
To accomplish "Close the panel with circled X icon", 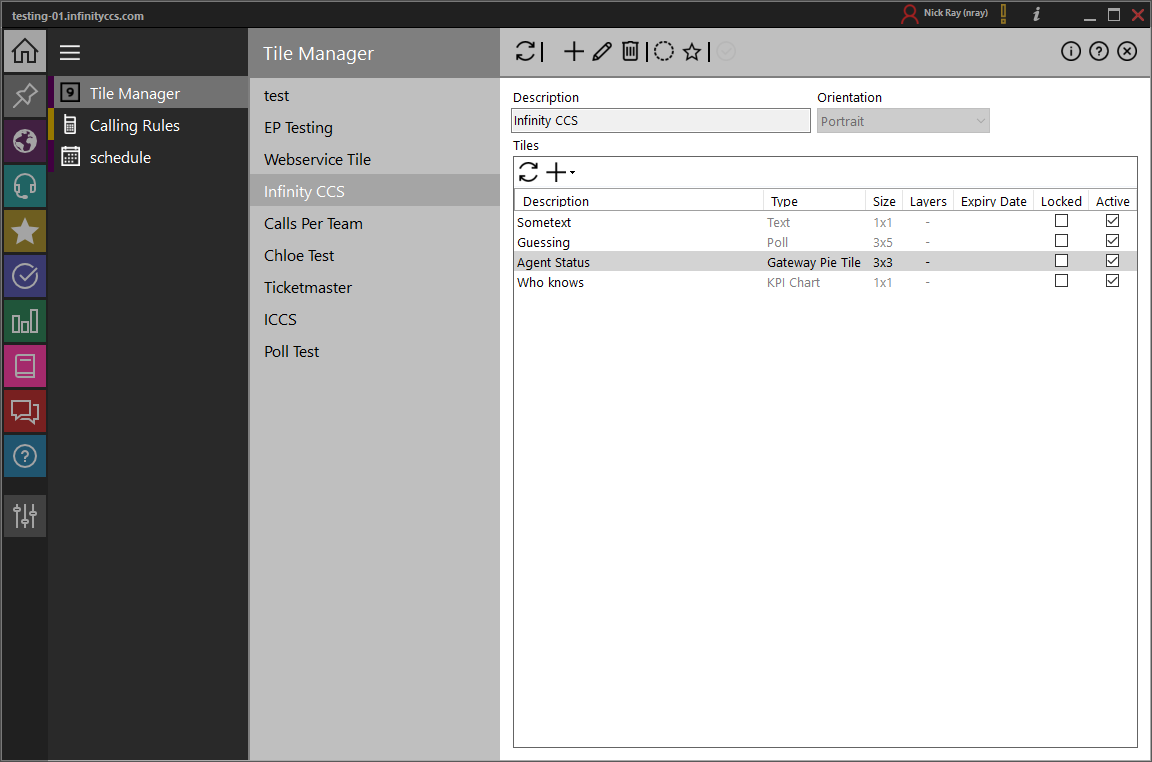I will pos(1127,51).
